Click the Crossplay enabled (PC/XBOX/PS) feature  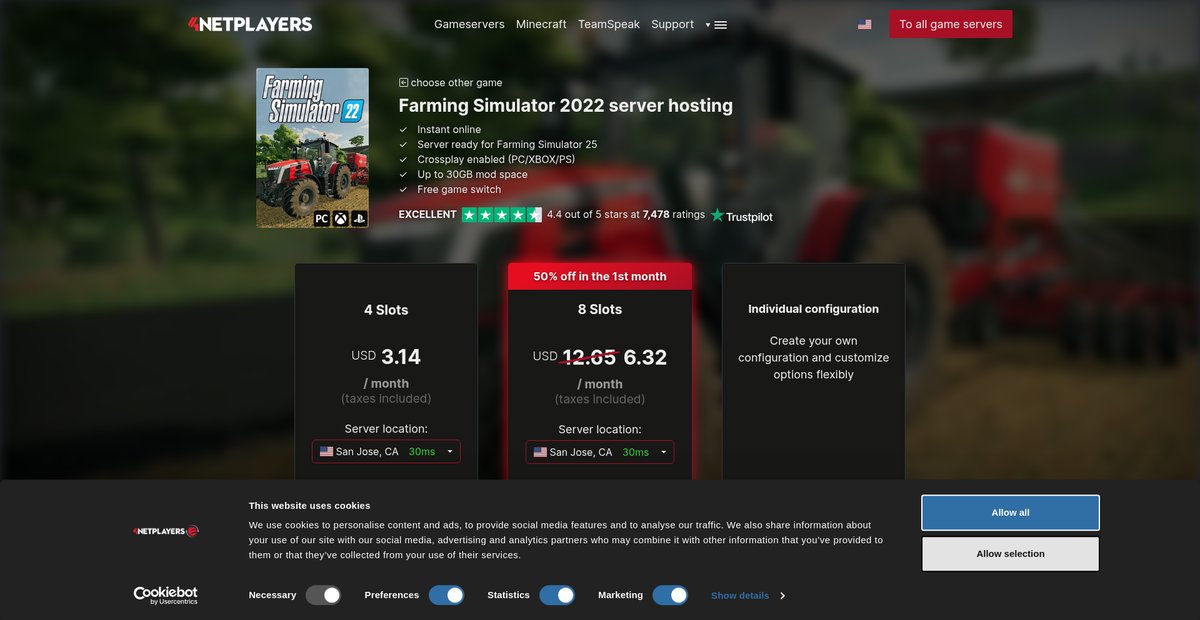point(496,159)
